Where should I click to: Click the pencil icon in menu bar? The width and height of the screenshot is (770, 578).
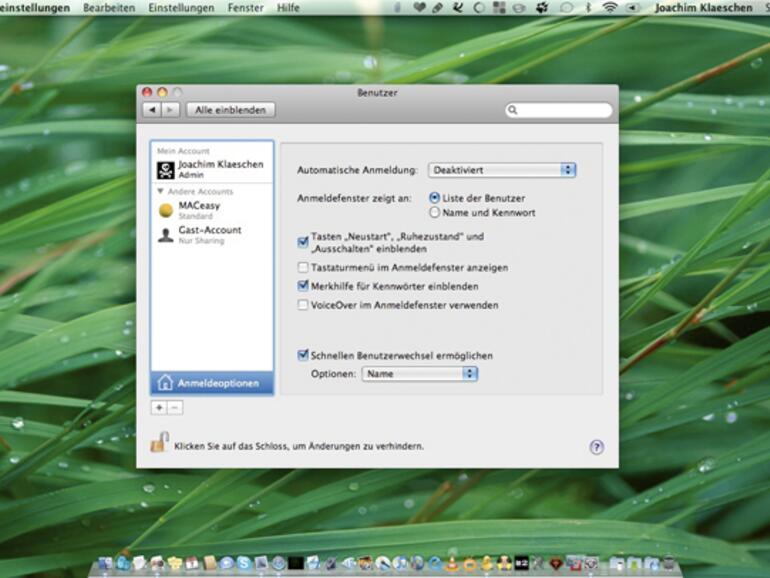click(437, 7)
